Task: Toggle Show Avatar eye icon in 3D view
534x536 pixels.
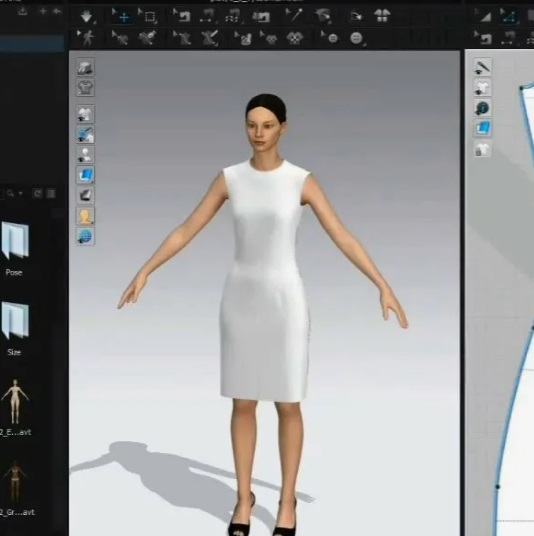Action: pos(85,155)
